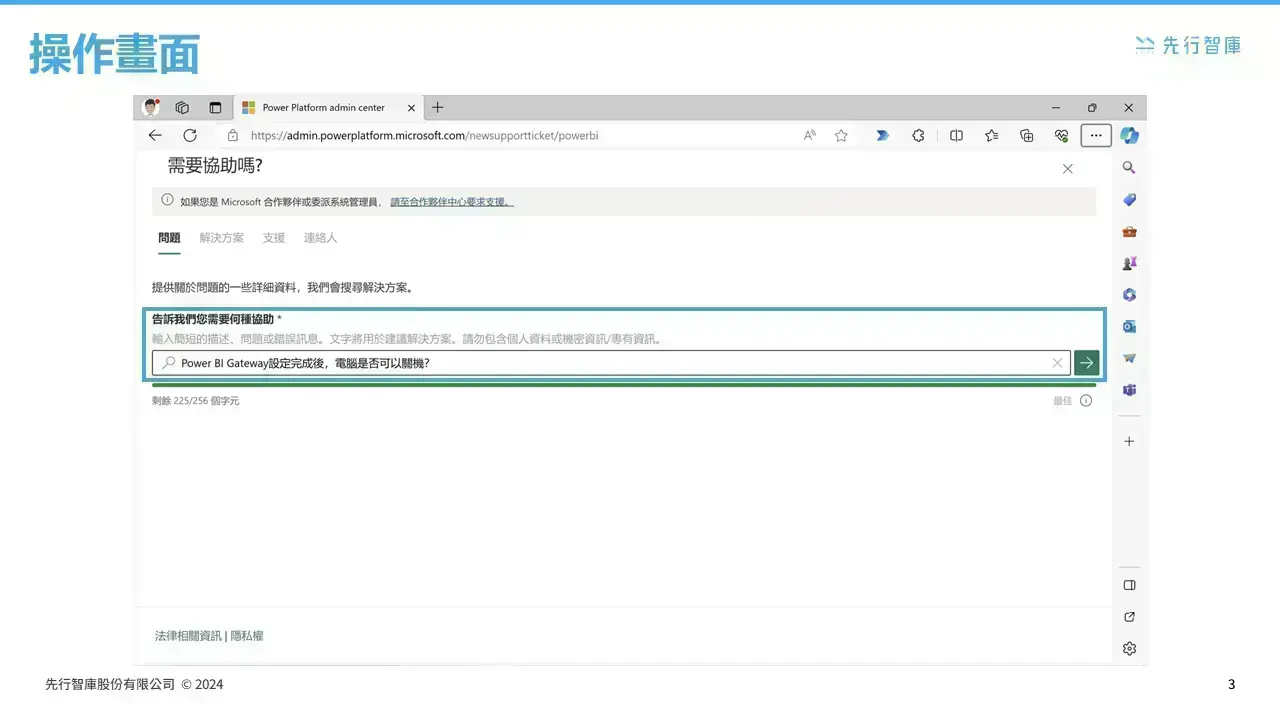Click the 需要協助嗎? panel heading
Viewport: 1280px width, 720px height.
click(215, 166)
